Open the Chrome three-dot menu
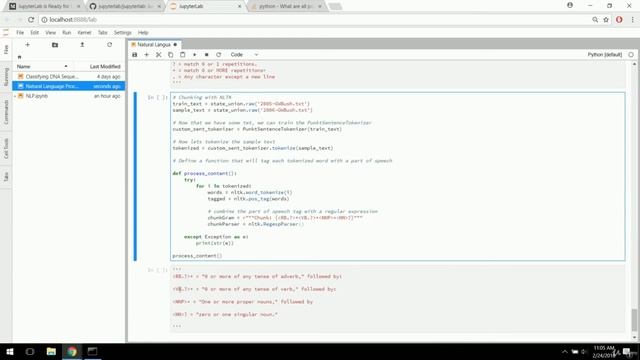640x360 pixels. (x=632, y=20)
